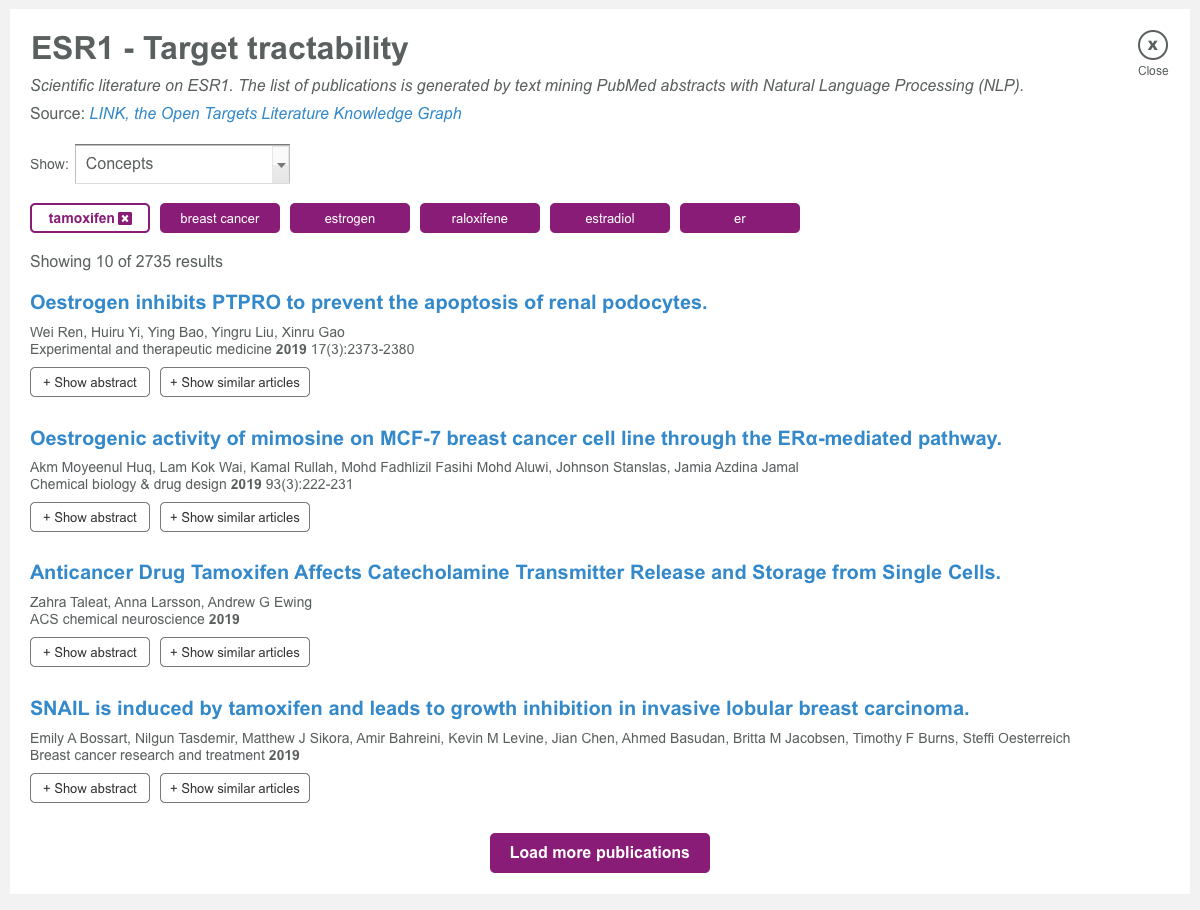Screen dimensions: 1200x910
Task: Select the estrogen concept chip
Action: [x=350, y=218]
